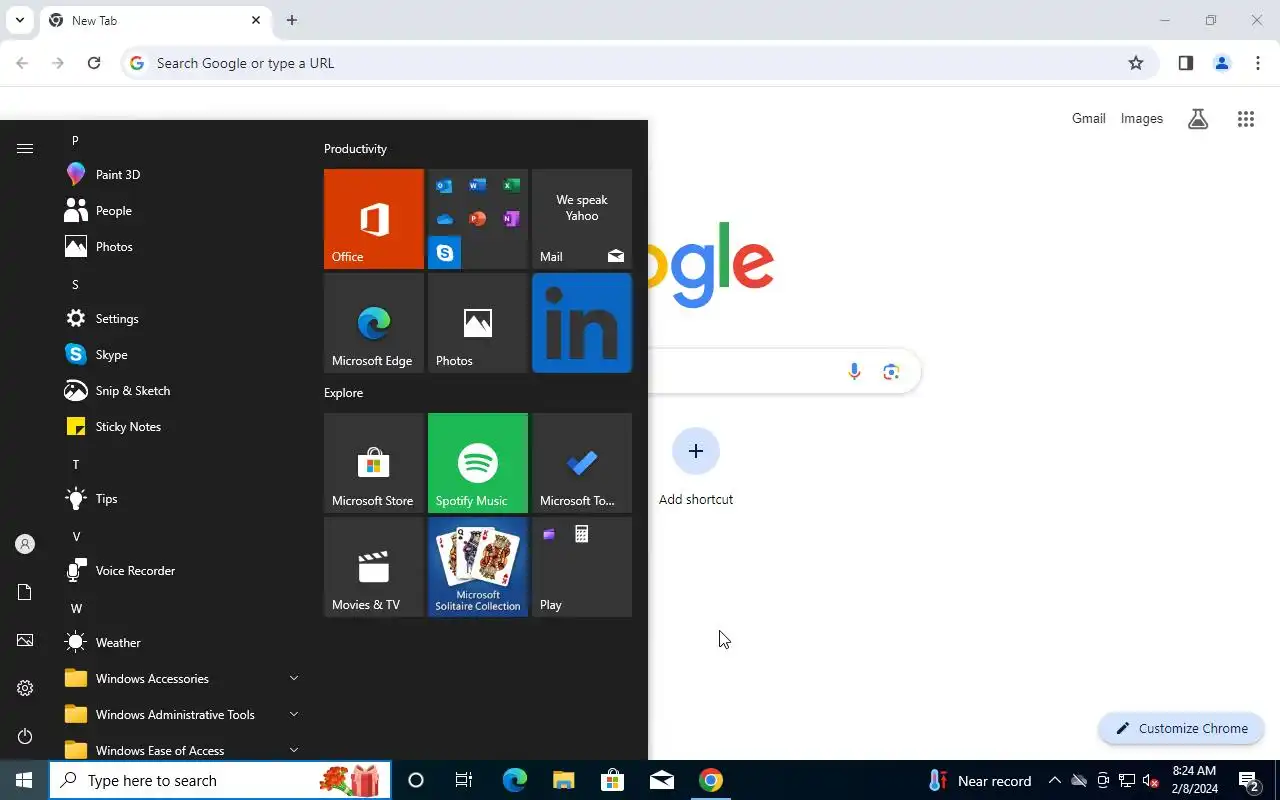The width and height of the screenshot is (1280, 800).
Task: Open the Chrome tab search dropdown
Action: click(x=19, y=20)
